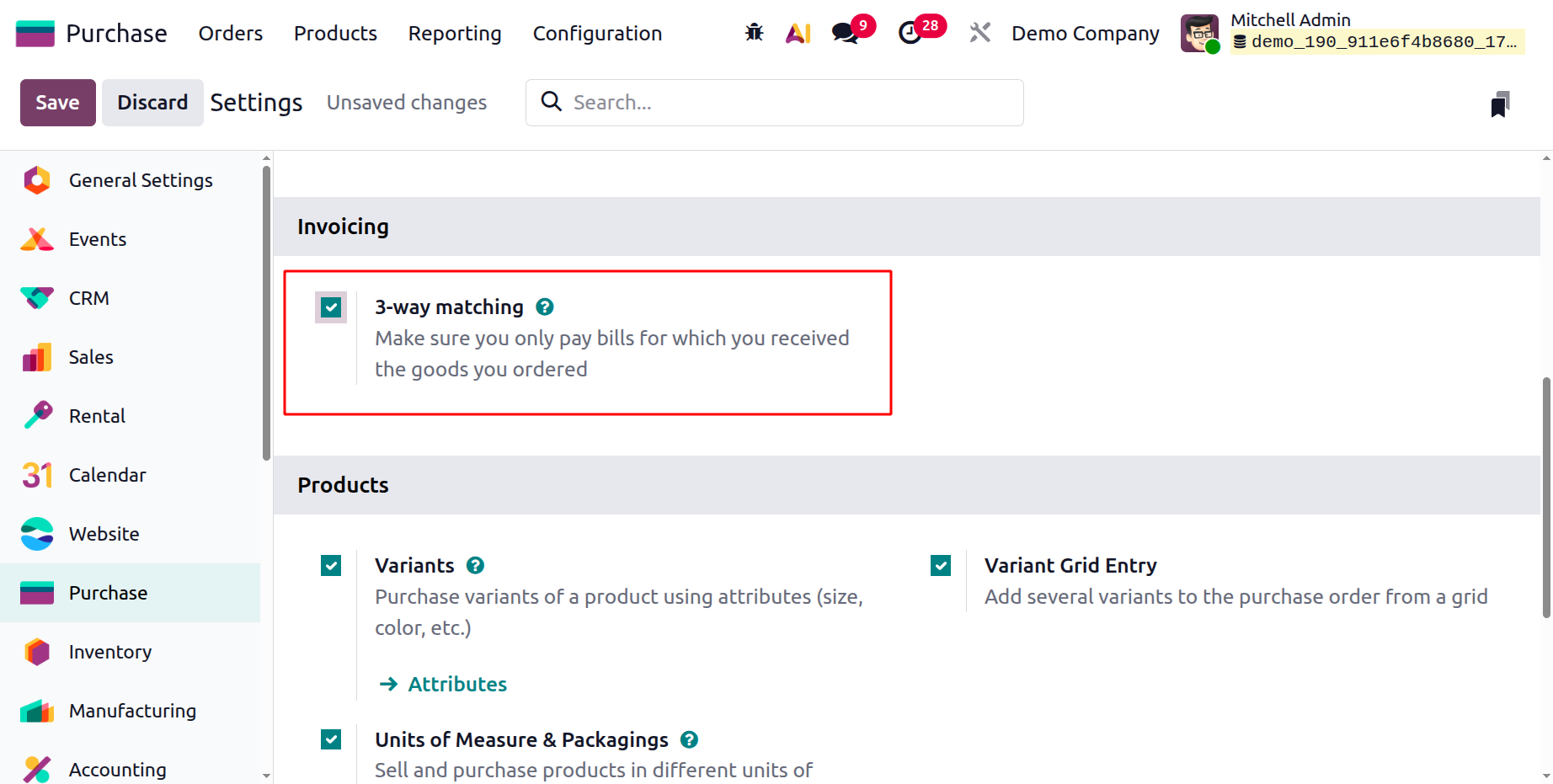
Task: Click the bookmark icon beside search
Action: click(1500, 104)
